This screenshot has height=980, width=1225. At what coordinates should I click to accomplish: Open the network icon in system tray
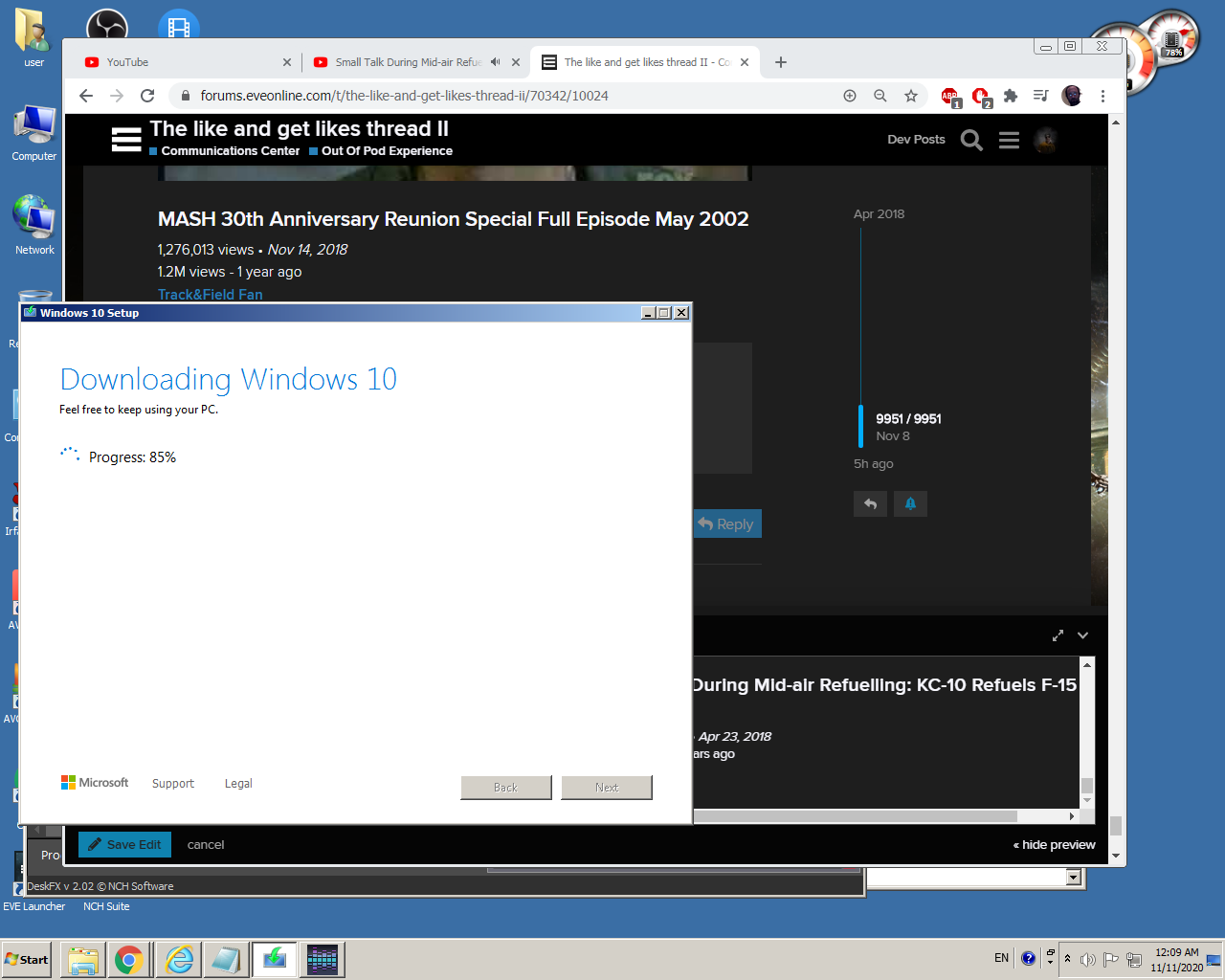click(1134, 960)
